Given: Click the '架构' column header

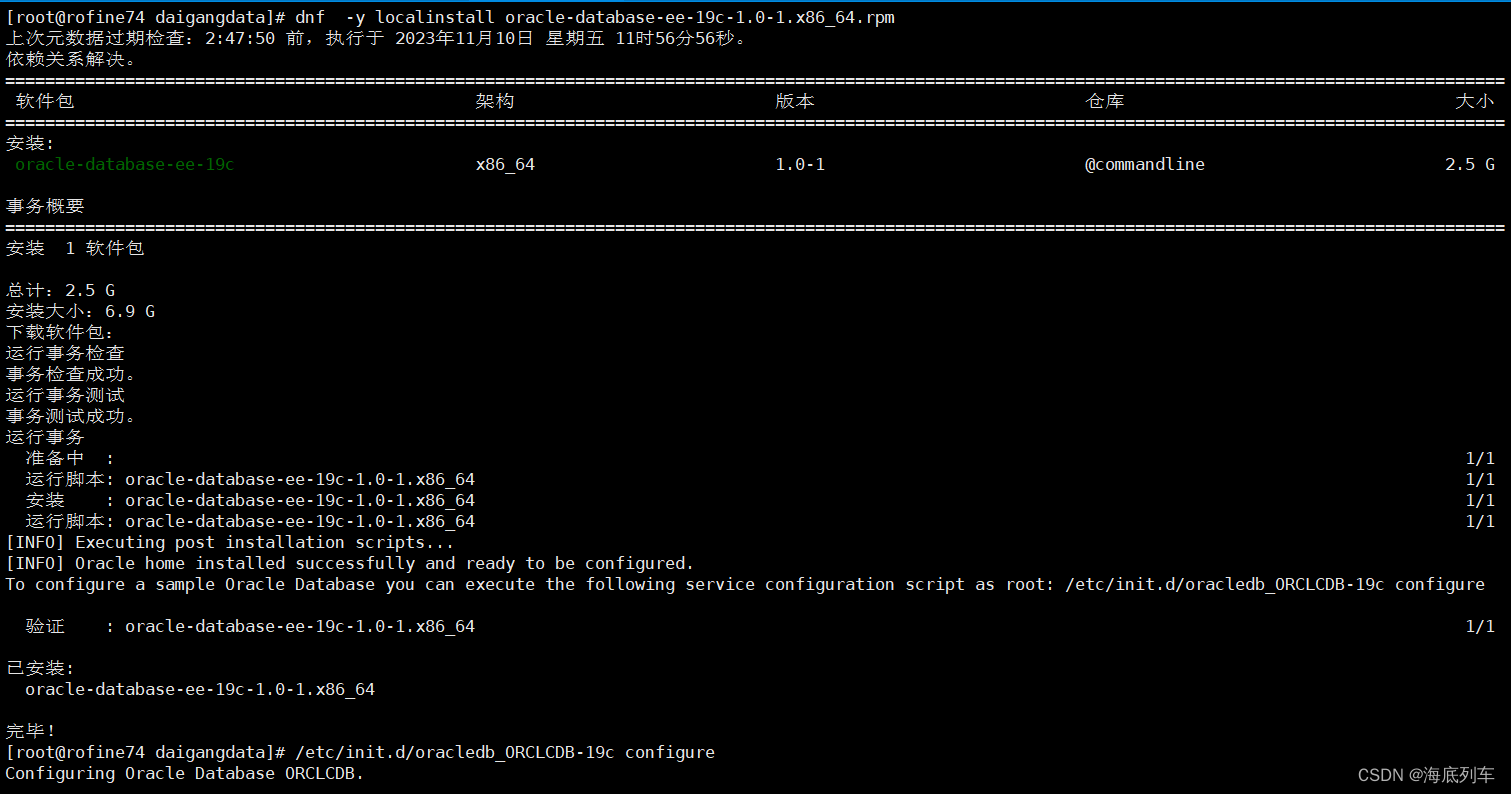Looking at the screenshot, I should coord(495,101).
